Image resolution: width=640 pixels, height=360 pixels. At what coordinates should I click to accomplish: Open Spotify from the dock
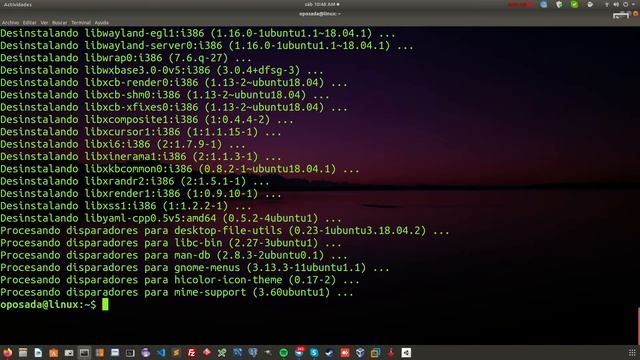[x=283, y=353]
